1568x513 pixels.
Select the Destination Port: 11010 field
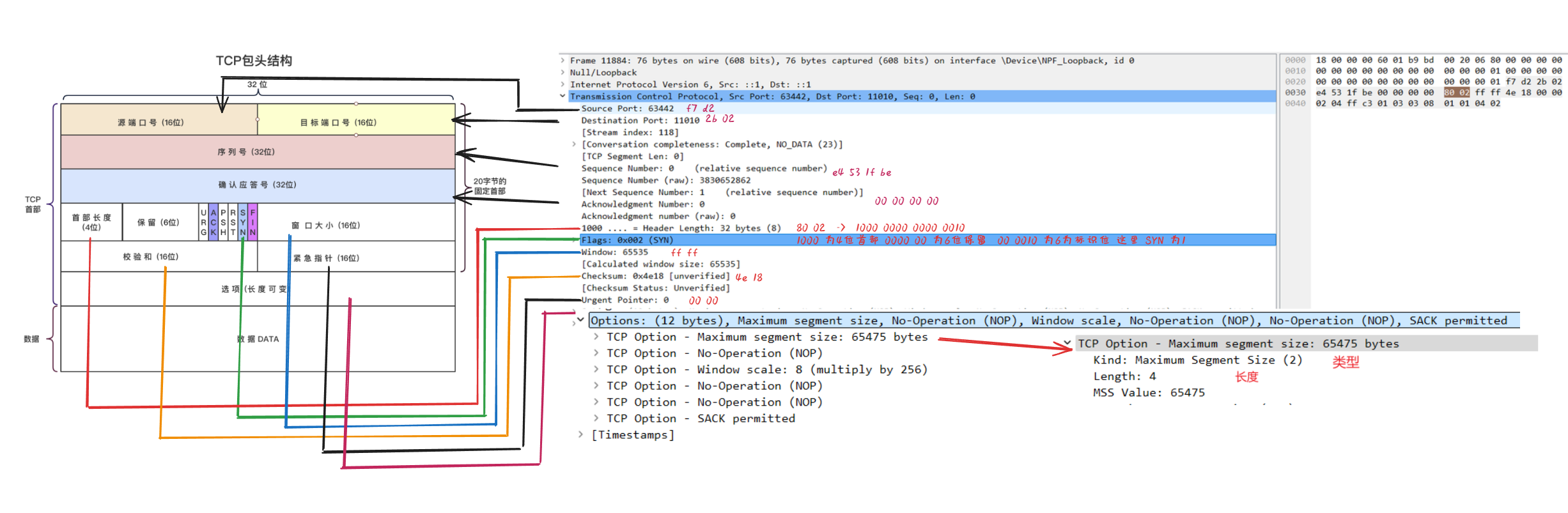point(639,121)
